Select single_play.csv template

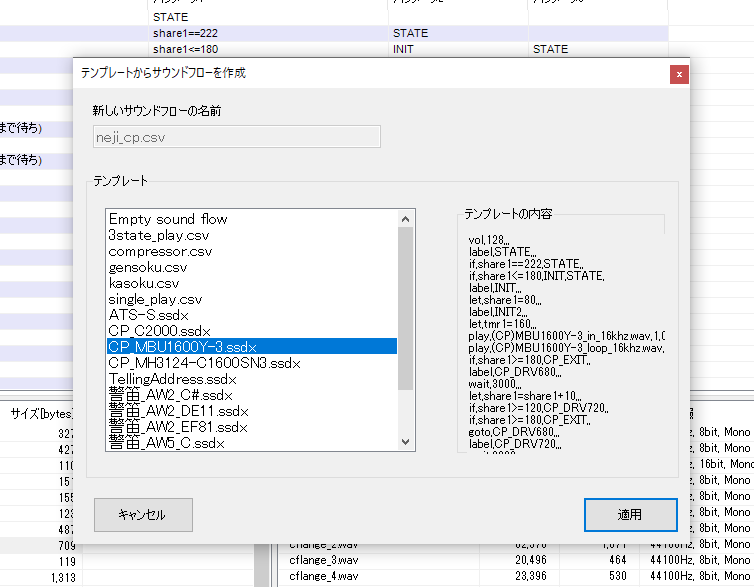point(155,299)
